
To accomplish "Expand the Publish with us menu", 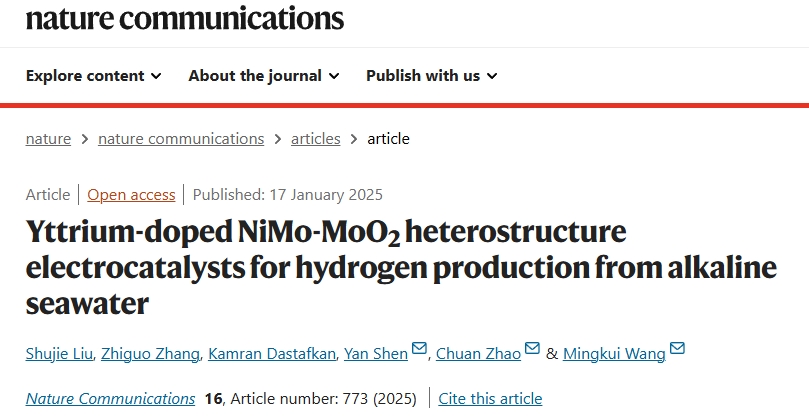I will pos(431,76).
